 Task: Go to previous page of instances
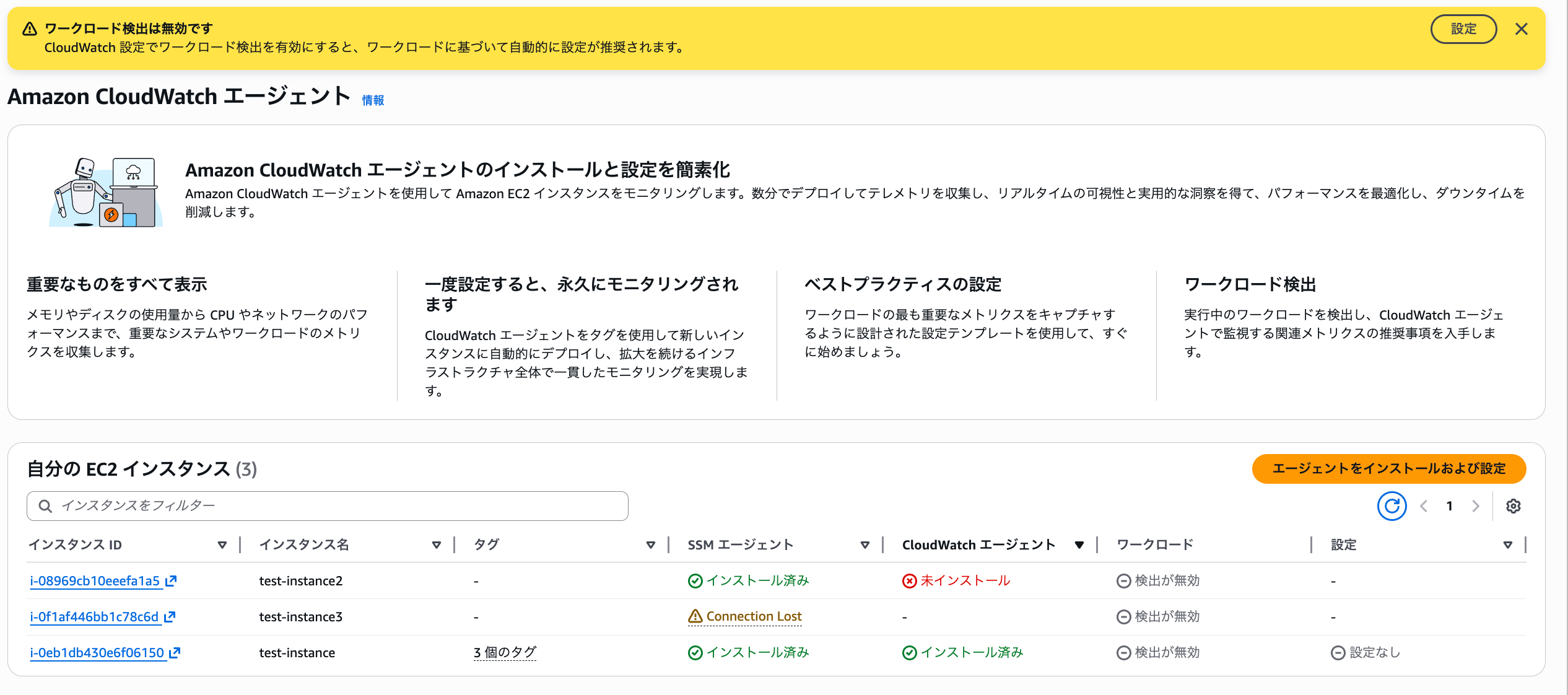click(x=1424, y=506)
